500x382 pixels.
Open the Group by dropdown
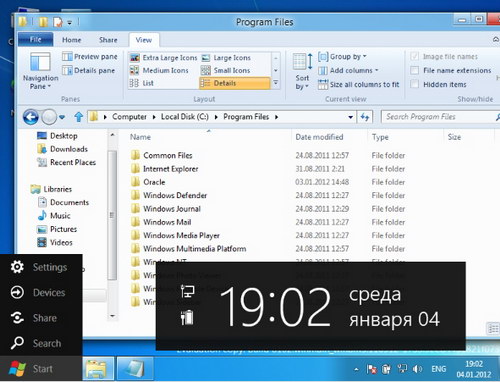(342, 57)
